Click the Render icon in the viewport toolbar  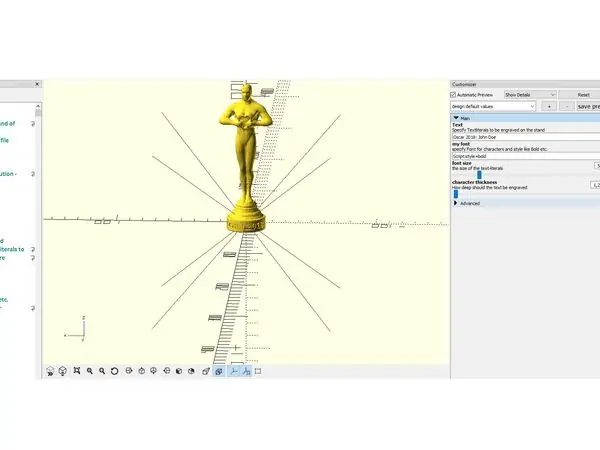[x=63, y=371]
